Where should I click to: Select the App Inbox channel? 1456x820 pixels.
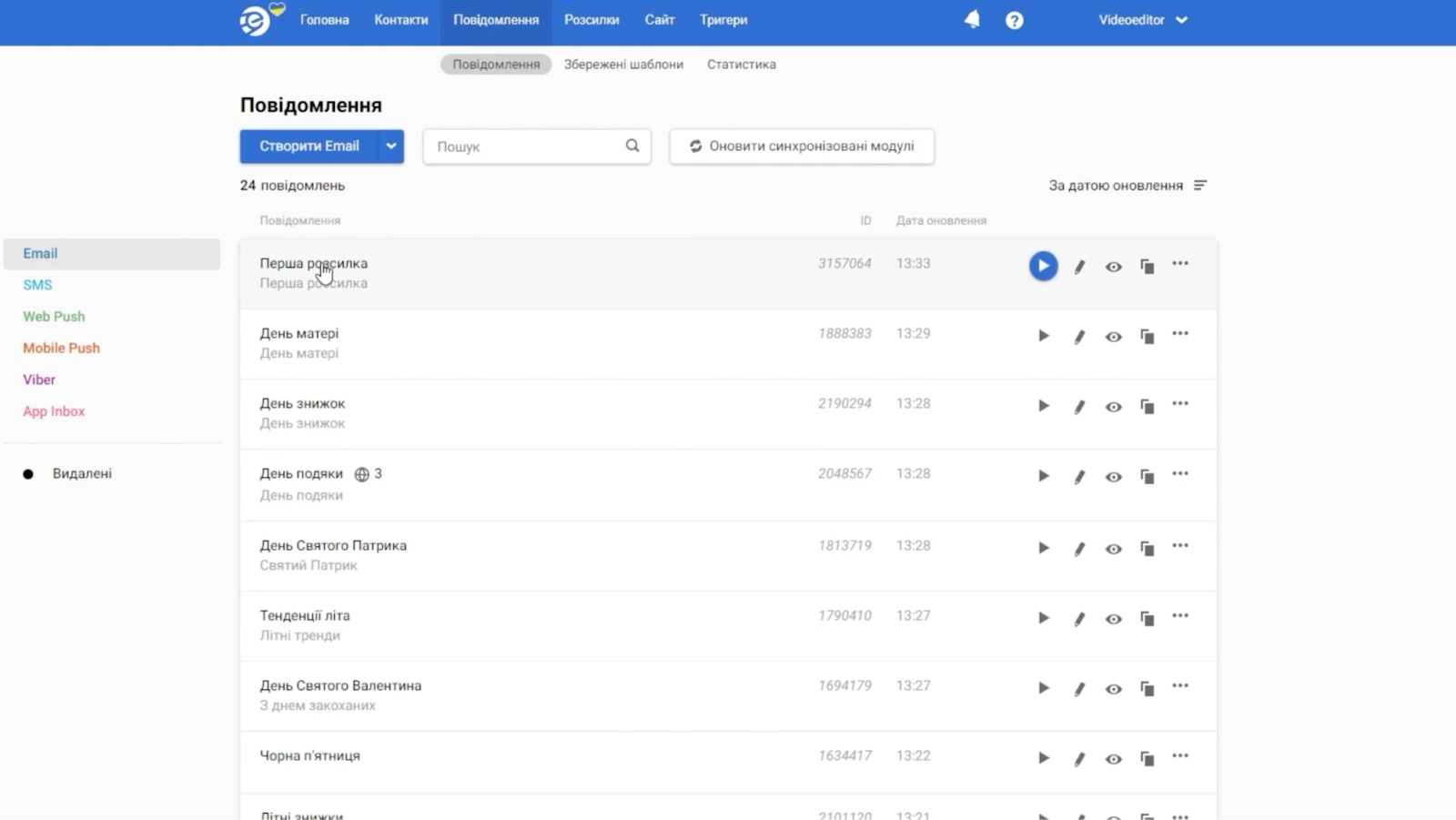click(x=54, y=411)
